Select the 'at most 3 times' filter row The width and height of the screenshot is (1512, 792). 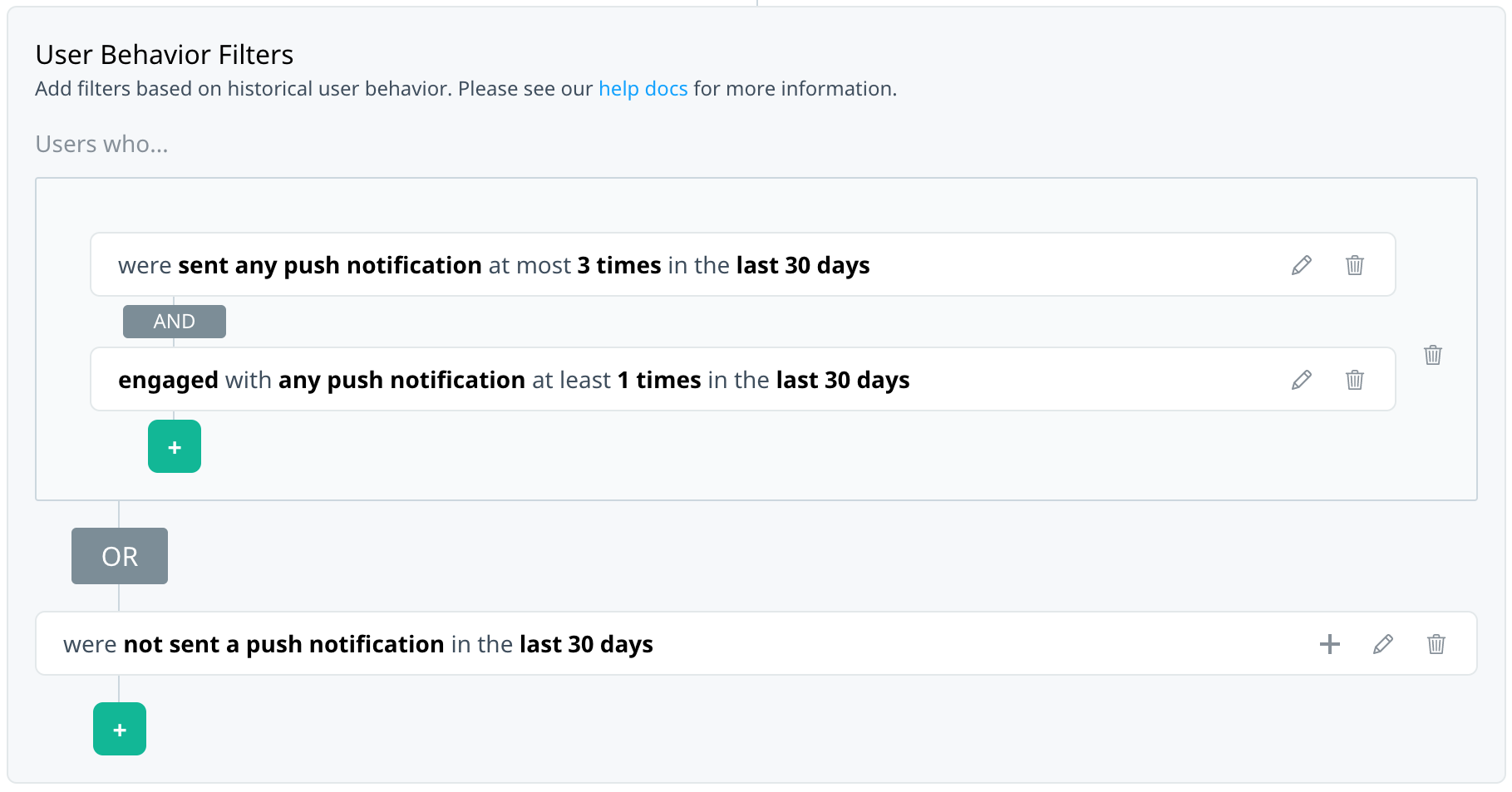[x=742, y=264]
